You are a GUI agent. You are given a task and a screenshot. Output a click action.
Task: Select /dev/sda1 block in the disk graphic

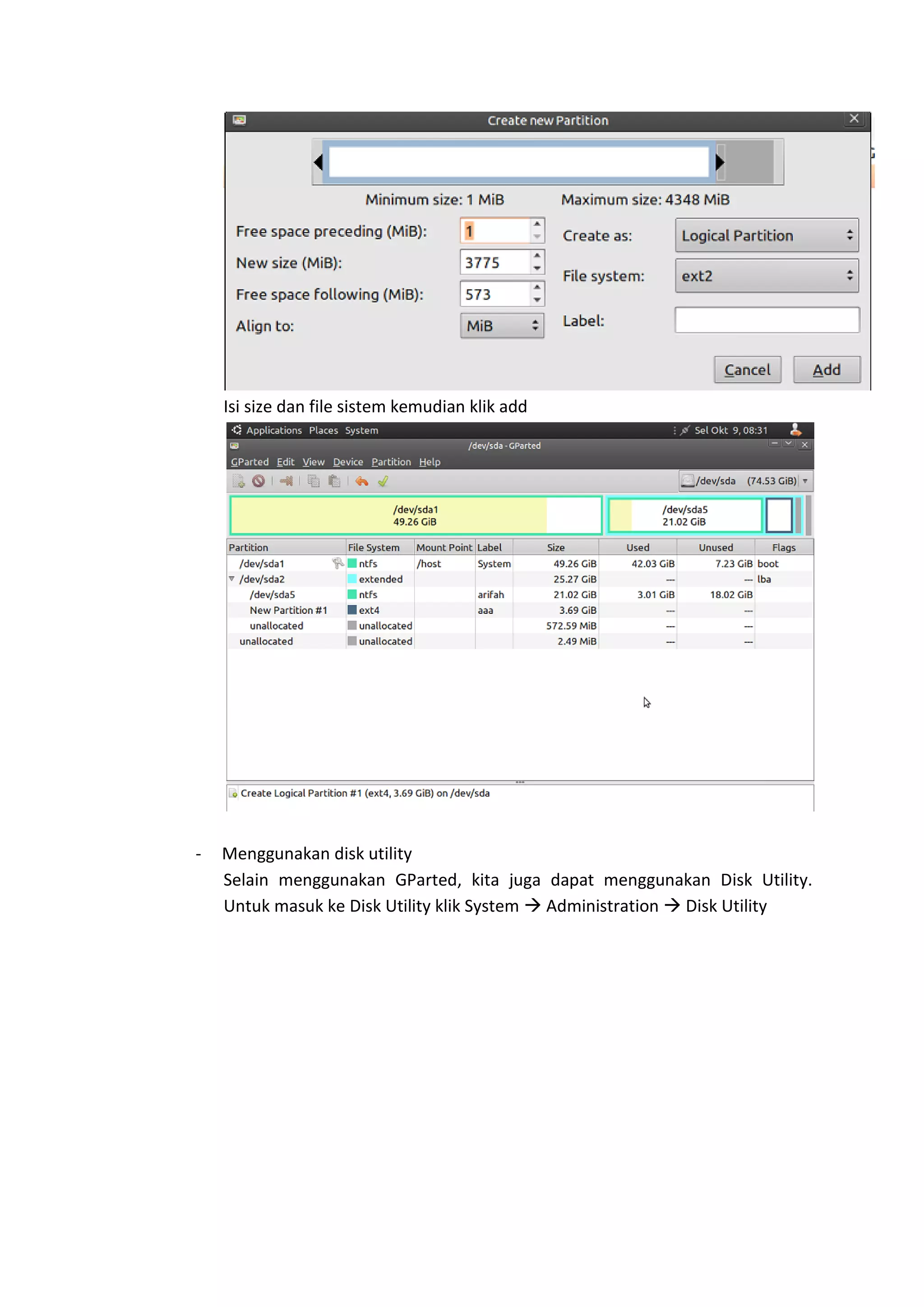tap(416, 515)
